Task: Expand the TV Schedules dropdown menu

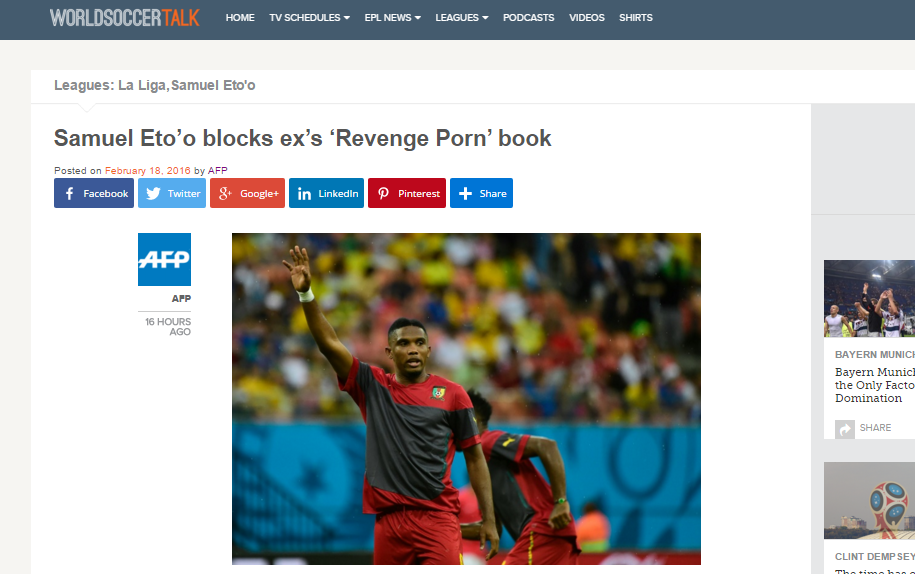Action: (309, 18)
